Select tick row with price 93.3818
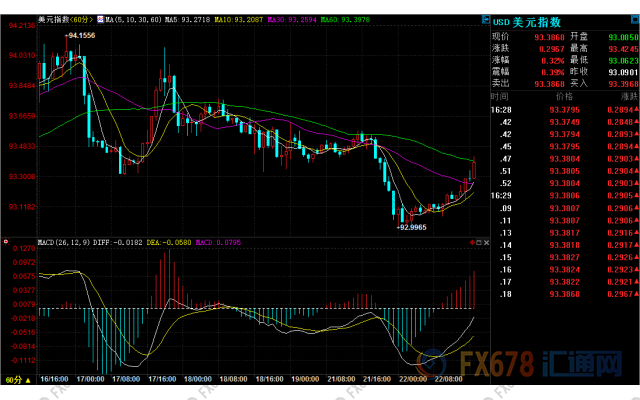640x400 pixels. click(565, 245)
